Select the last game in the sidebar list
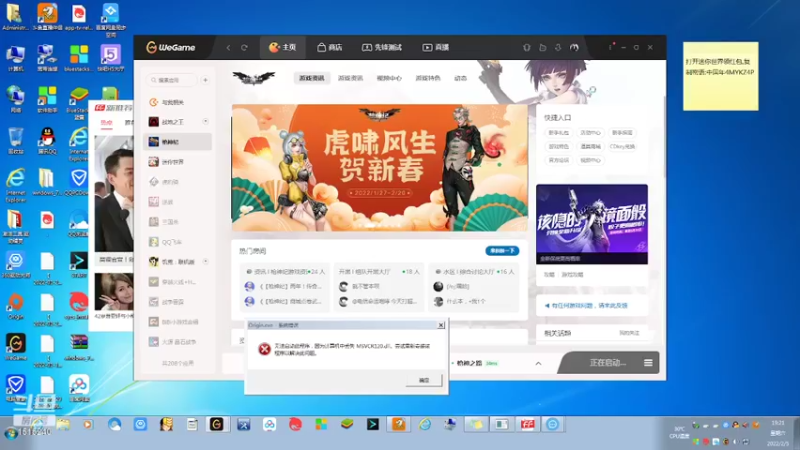The image size is (800, 450). pyautogui.click(x=177, y=342)
